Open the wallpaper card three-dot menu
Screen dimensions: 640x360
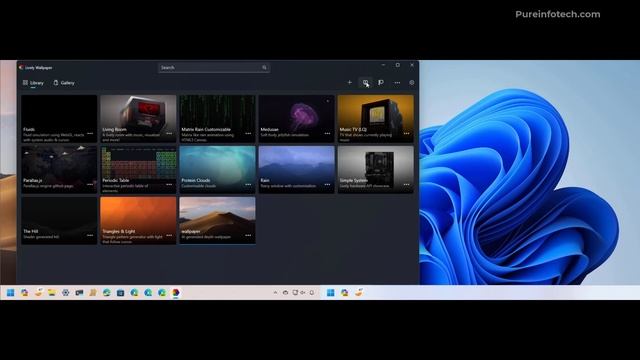248,236
